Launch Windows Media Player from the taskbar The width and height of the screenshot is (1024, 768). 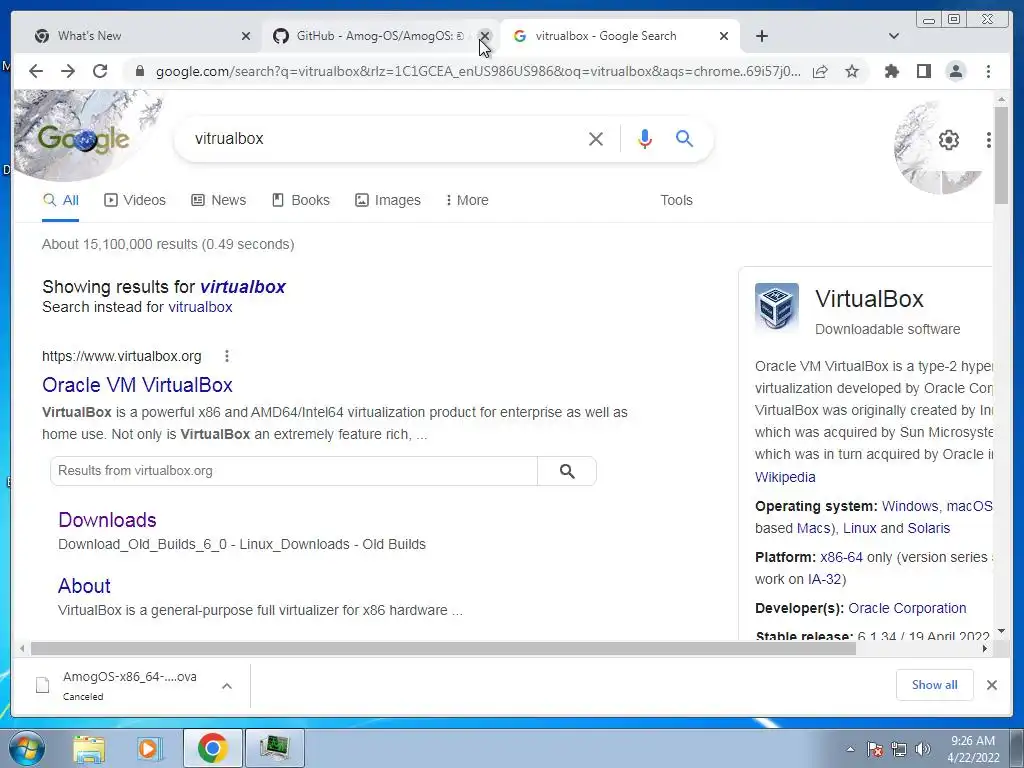150,748
